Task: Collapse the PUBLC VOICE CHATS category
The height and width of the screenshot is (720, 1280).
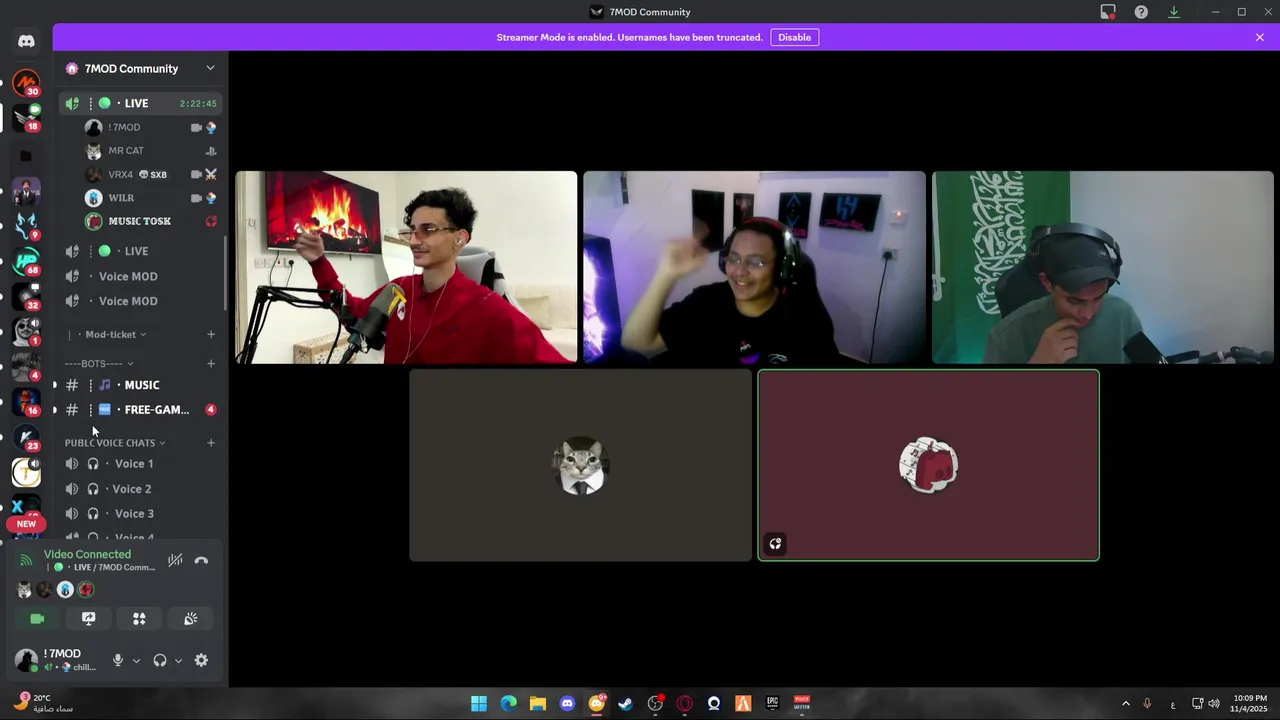Action: [x=115, y=442]
